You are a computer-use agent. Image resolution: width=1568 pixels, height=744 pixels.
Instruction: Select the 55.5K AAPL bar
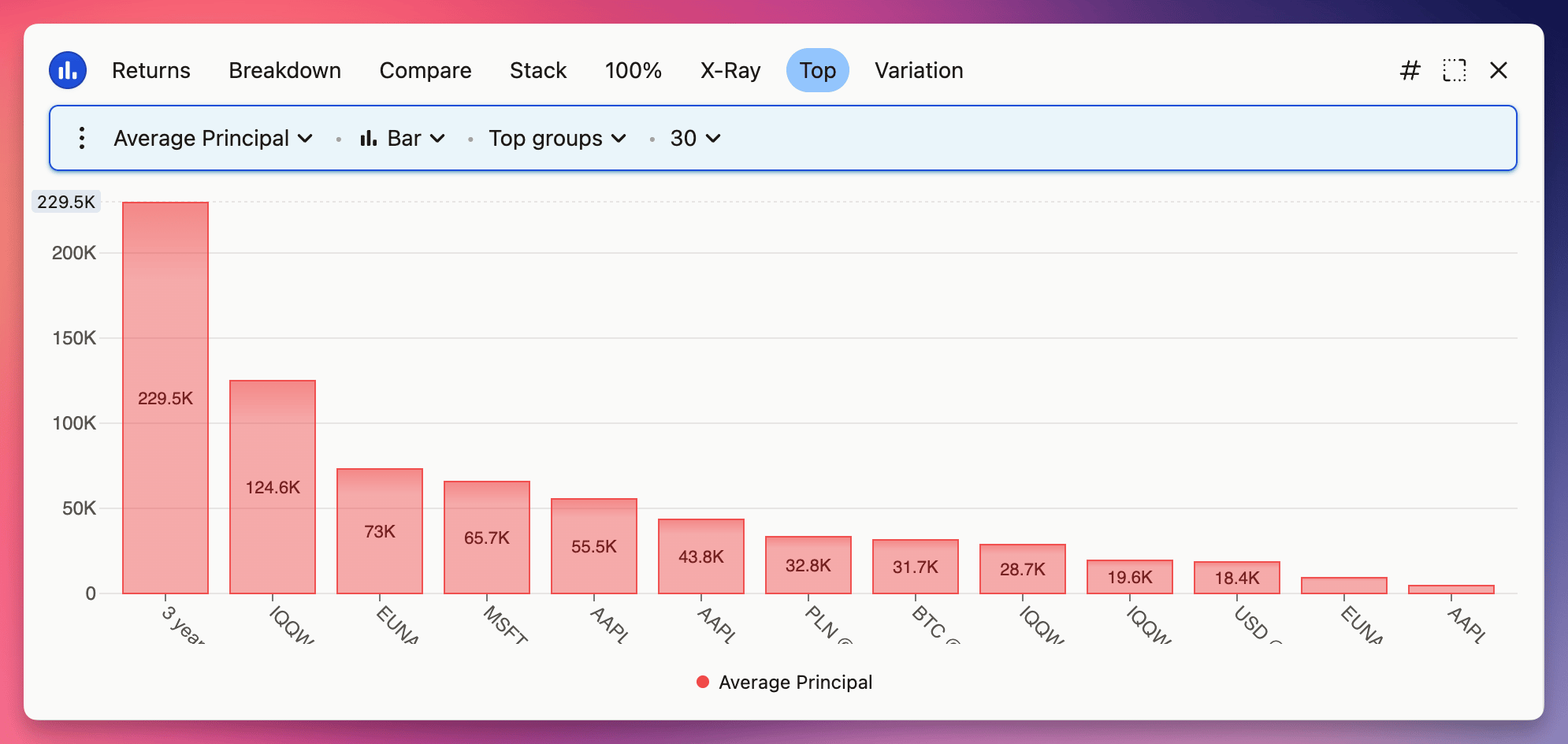click(x=594, y=546)
